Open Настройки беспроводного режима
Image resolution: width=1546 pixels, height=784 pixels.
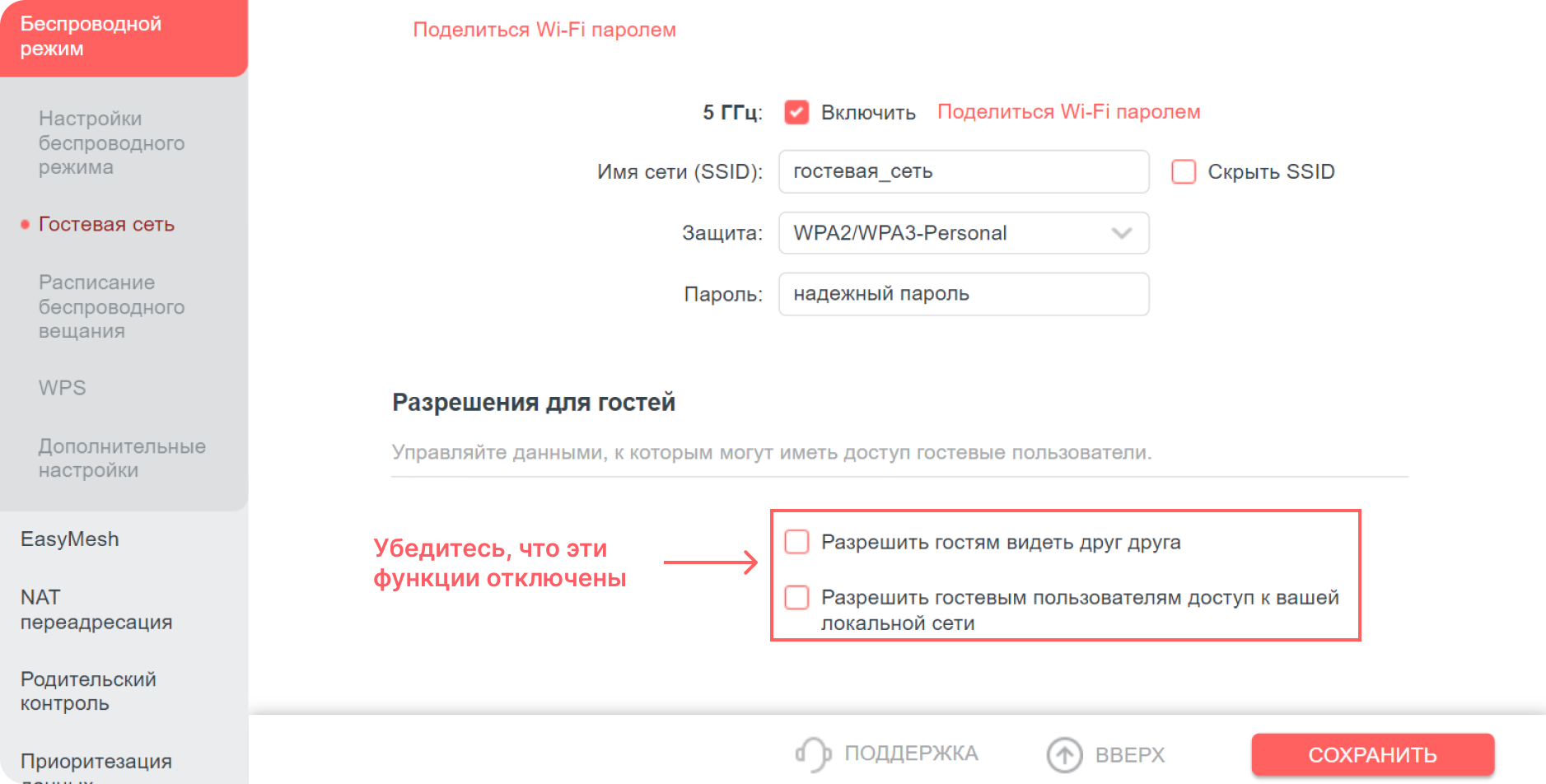(112, 142)
